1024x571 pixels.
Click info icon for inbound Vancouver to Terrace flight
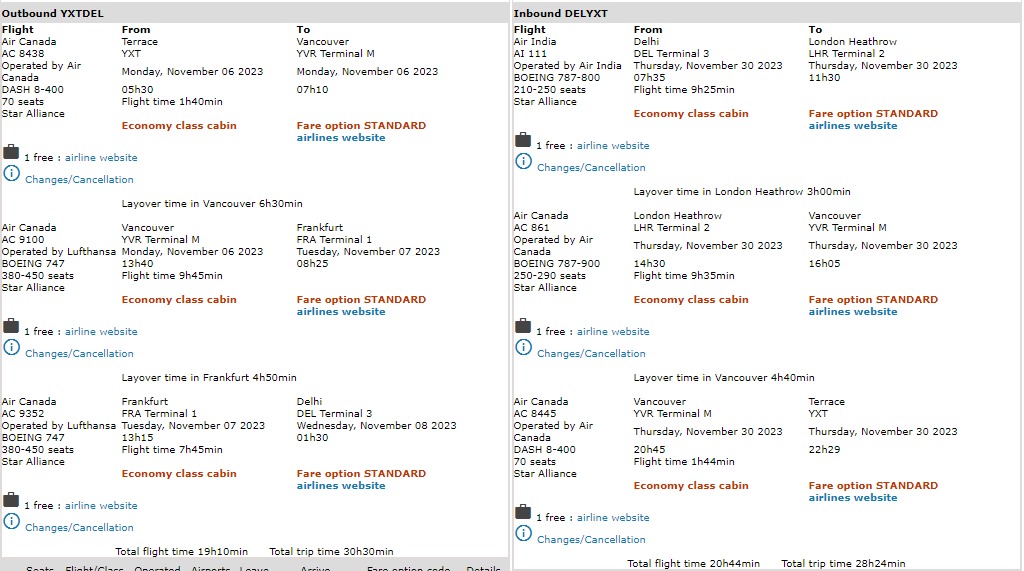pos(523,533)
